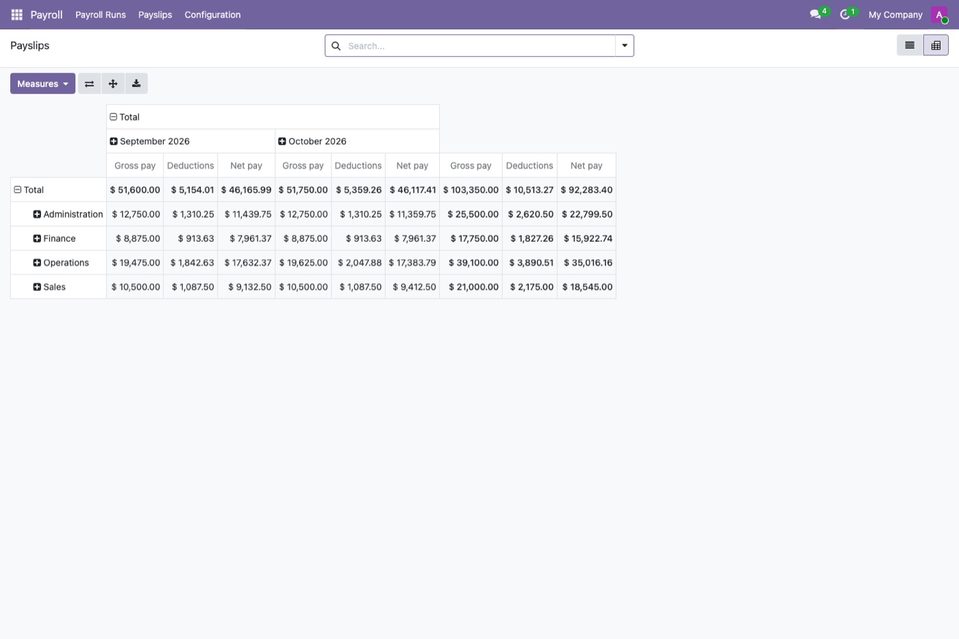Open the conversations chat icon
The image size is (959, 639).
click(x=815, y=15)
